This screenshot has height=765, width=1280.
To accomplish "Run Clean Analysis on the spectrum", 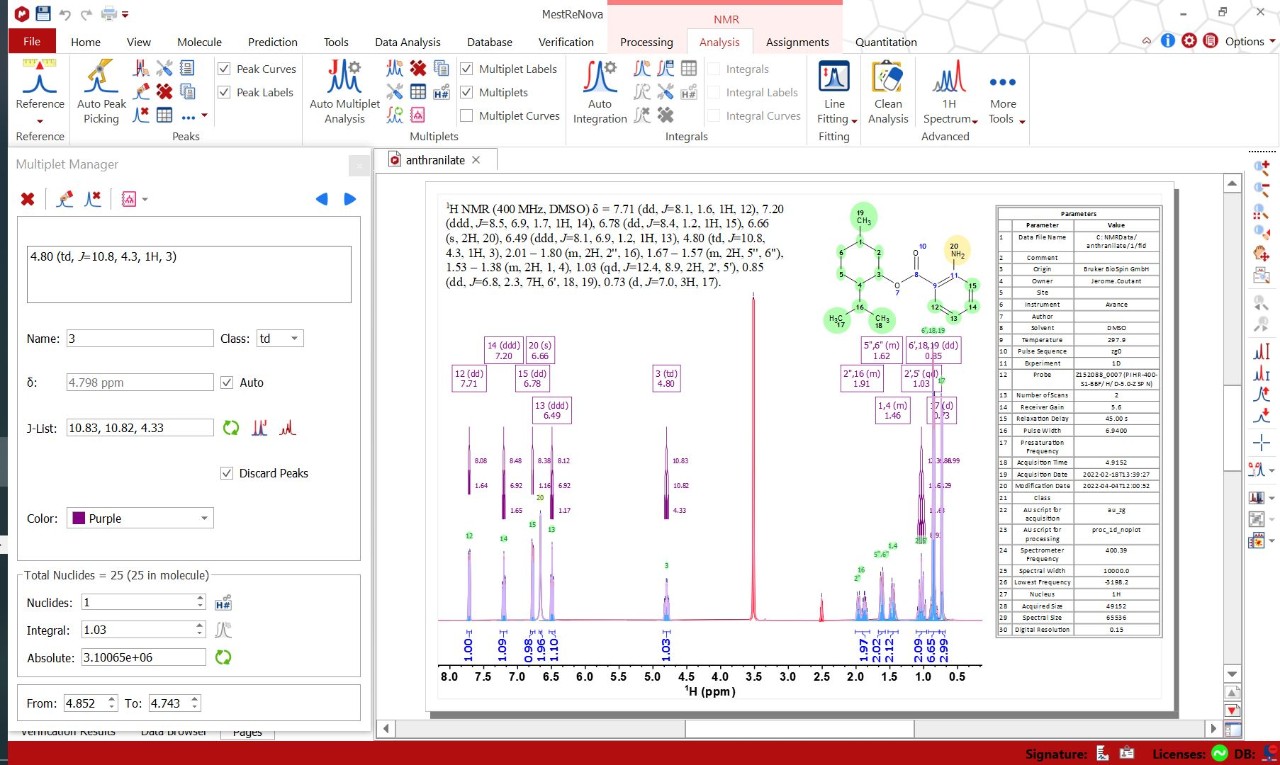I will [886, 95].
